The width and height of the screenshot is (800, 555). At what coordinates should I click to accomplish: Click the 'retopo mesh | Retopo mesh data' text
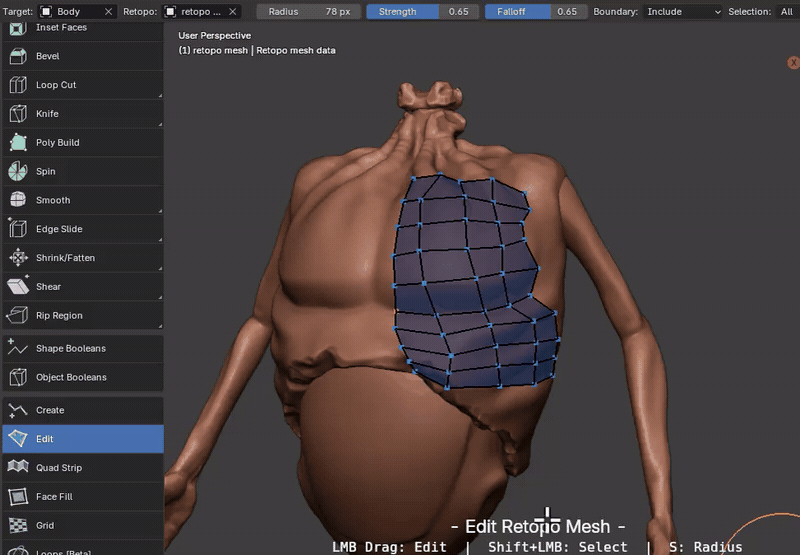pos(257,50)
